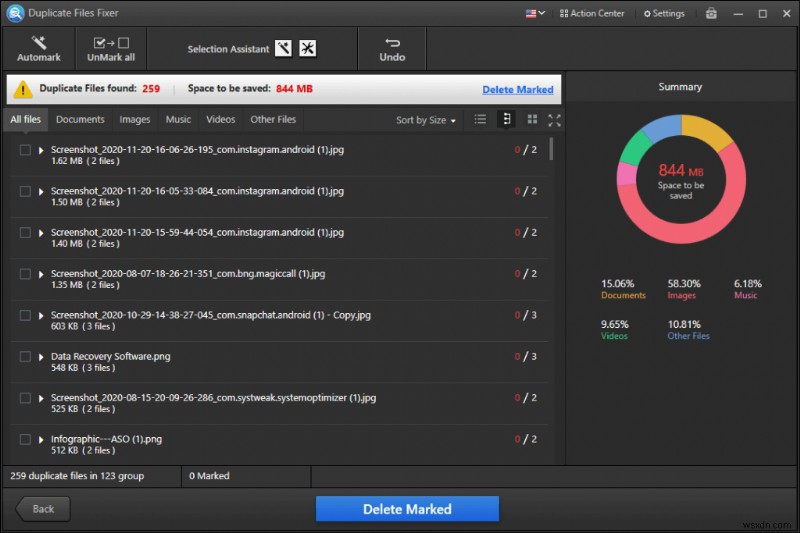The height and width of the screenshot is (533, 800).
Task: Check Screenshot 15-59-44-054 instagram group
Action: 25,233
